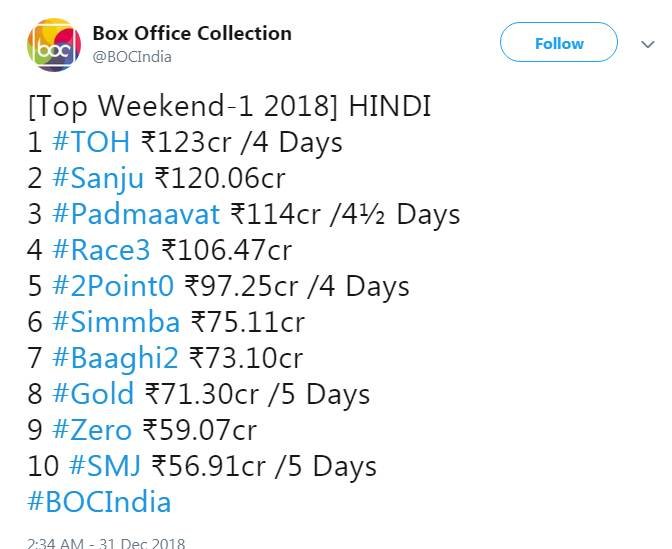Click the Follow button
Image resolution: width=672 pixels, height=549 pixels.
pyautogui.click(x=559, y=44)
